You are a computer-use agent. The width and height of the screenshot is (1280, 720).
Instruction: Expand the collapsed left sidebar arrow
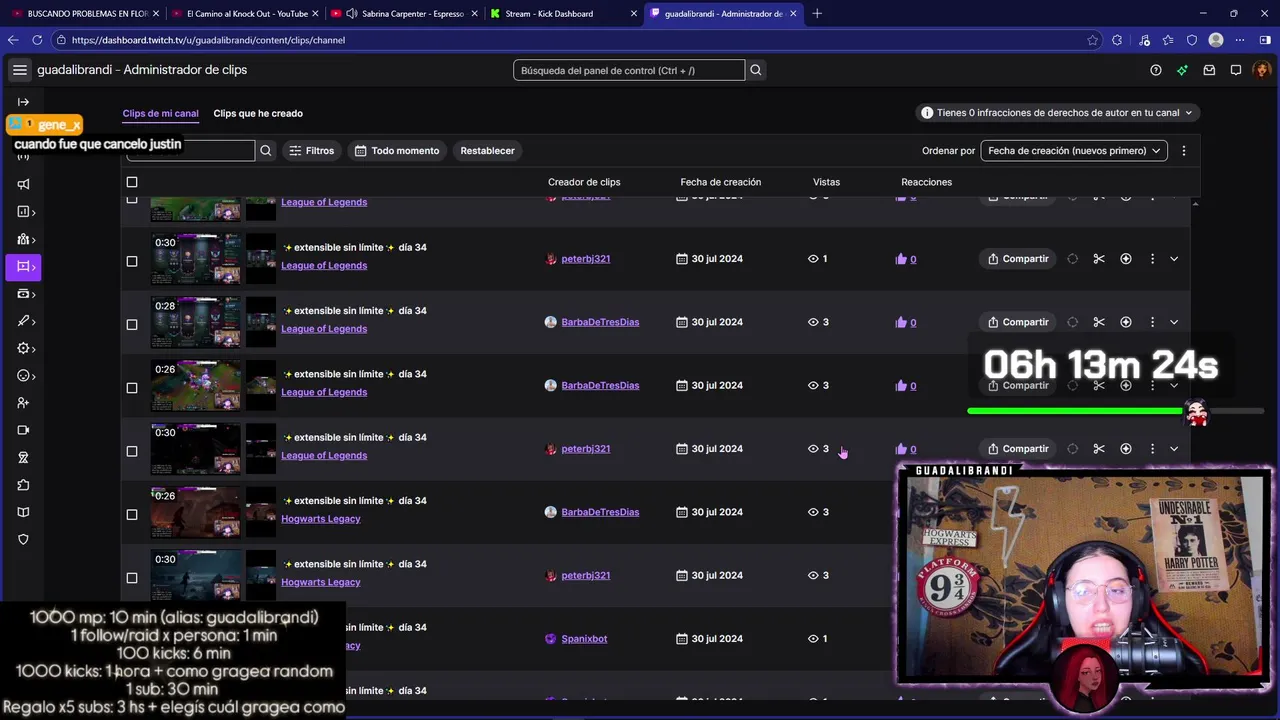click(23, 102)
